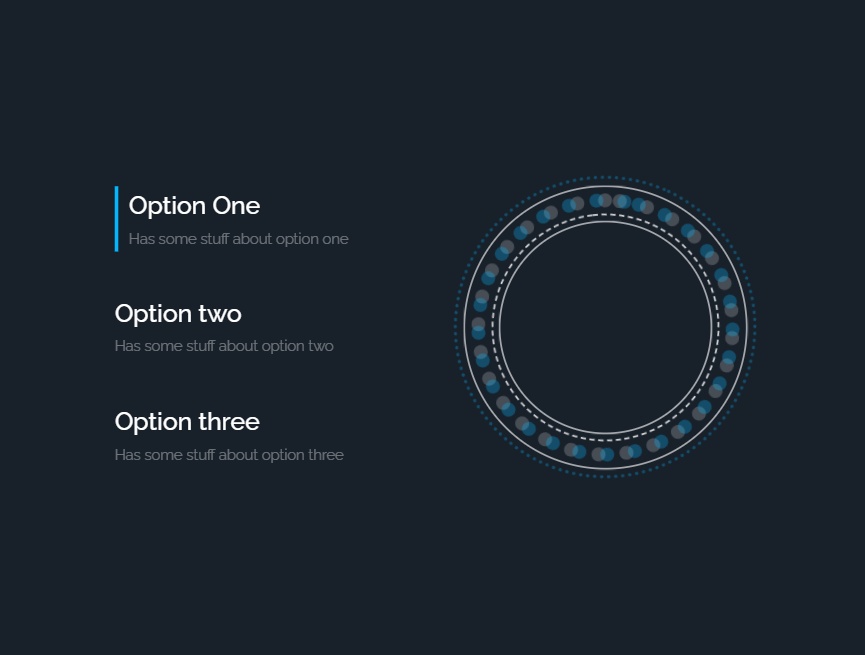This screenshot has width=865, height=655.
Task: Click the leftmost dot pair in the ring
Action: point(479,327)
